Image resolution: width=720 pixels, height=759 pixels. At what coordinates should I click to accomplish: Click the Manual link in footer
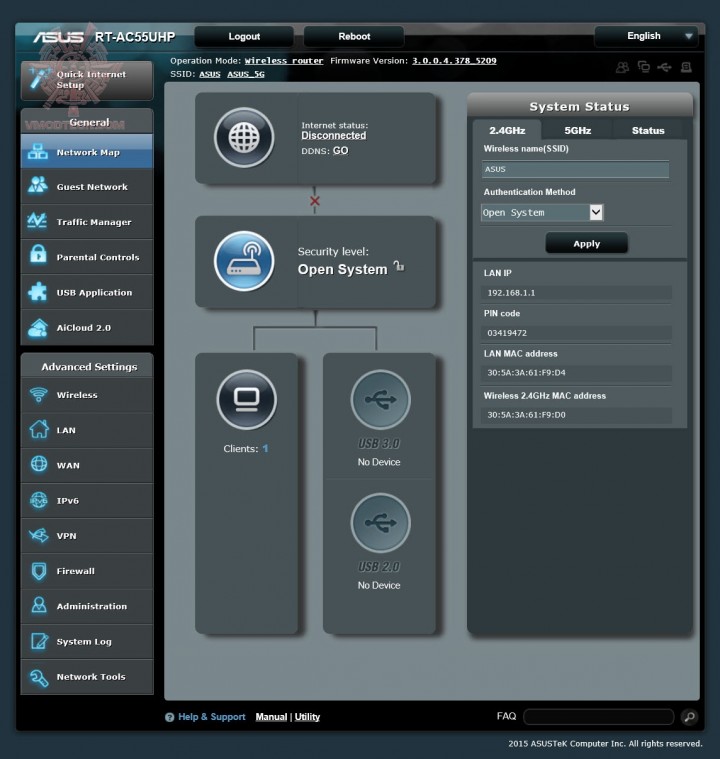[271, 717]
